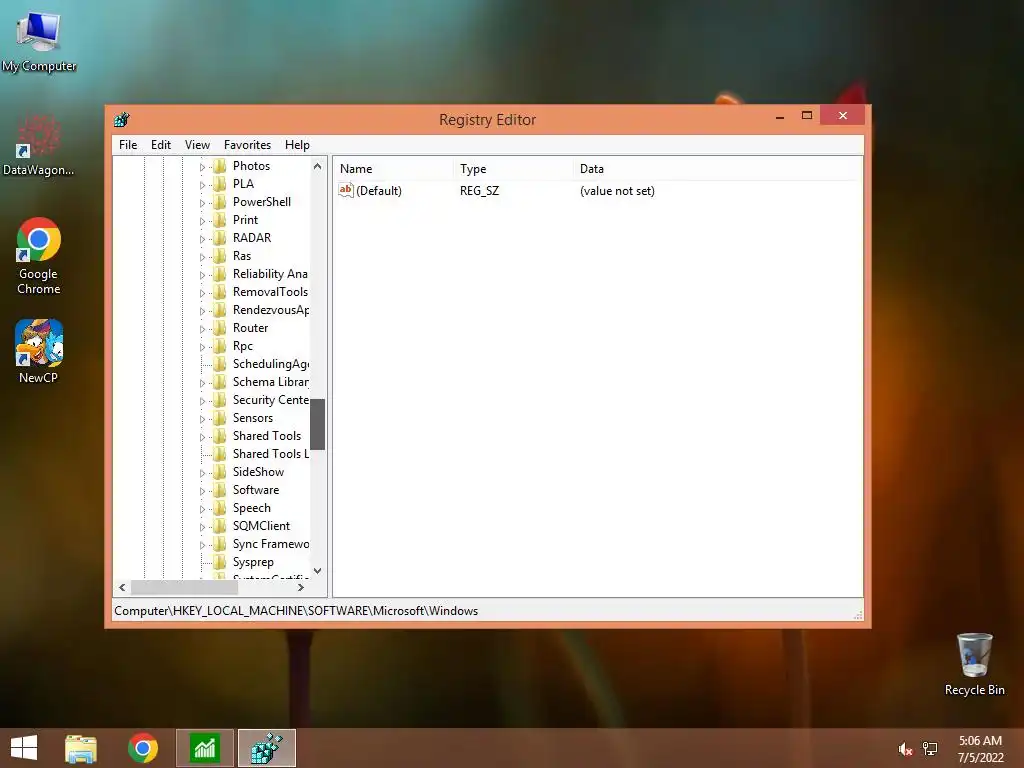Expand the Print key
The image size is (1024, 768).
[x=202, y=221]
